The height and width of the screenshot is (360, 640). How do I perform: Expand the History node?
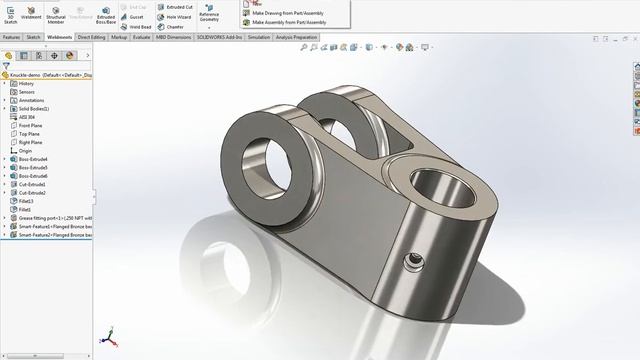pos(5,84)
